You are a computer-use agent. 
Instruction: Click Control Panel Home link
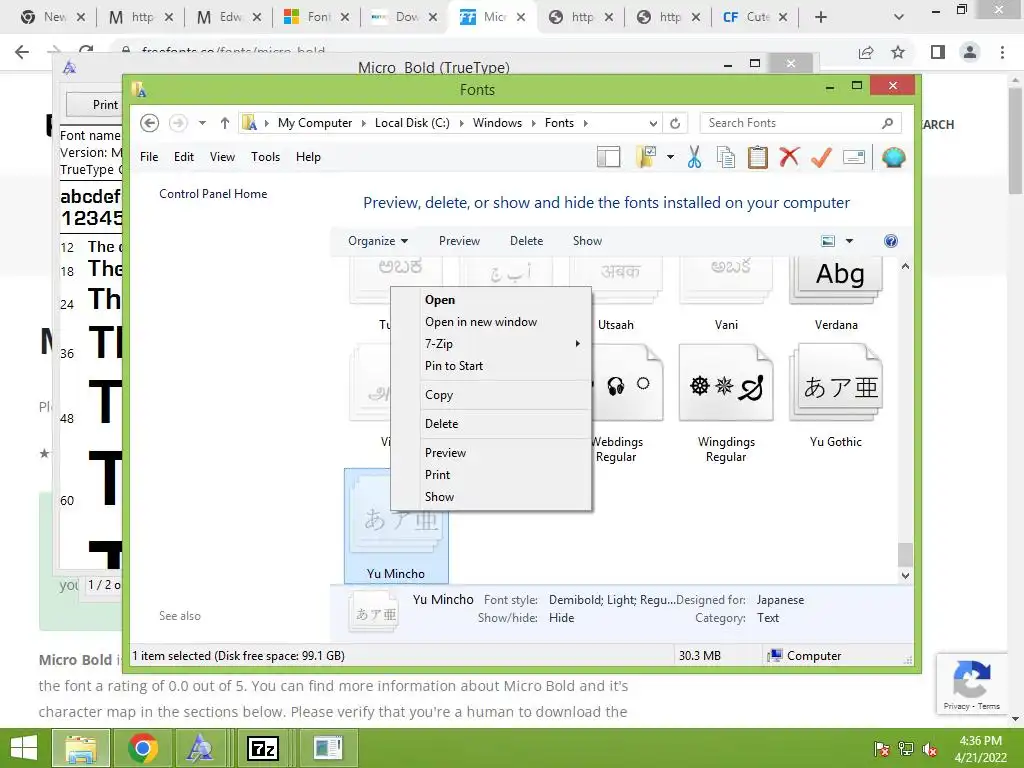click(x=213, y=194)
